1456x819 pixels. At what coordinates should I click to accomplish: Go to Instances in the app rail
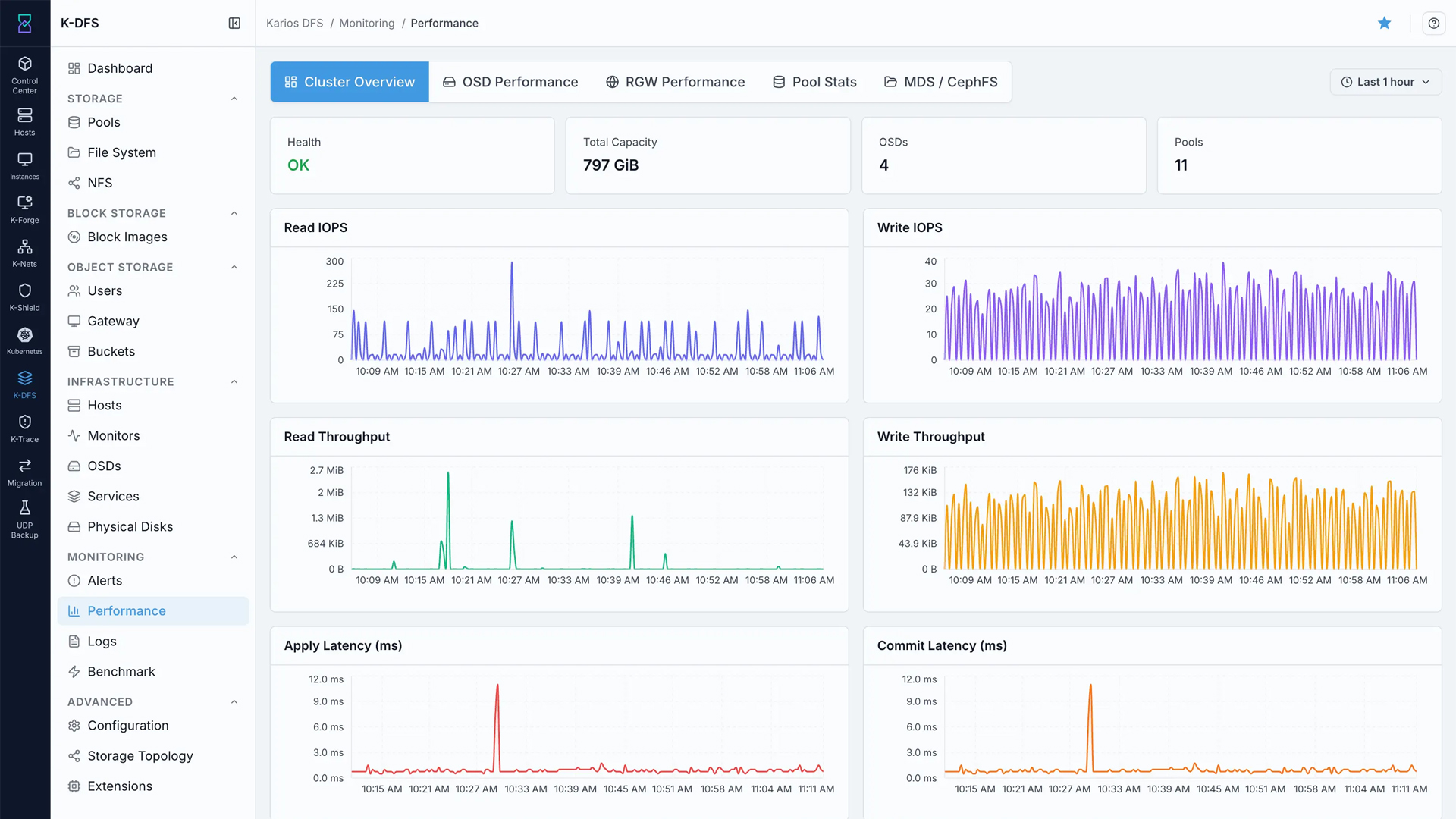pos(25,165)
